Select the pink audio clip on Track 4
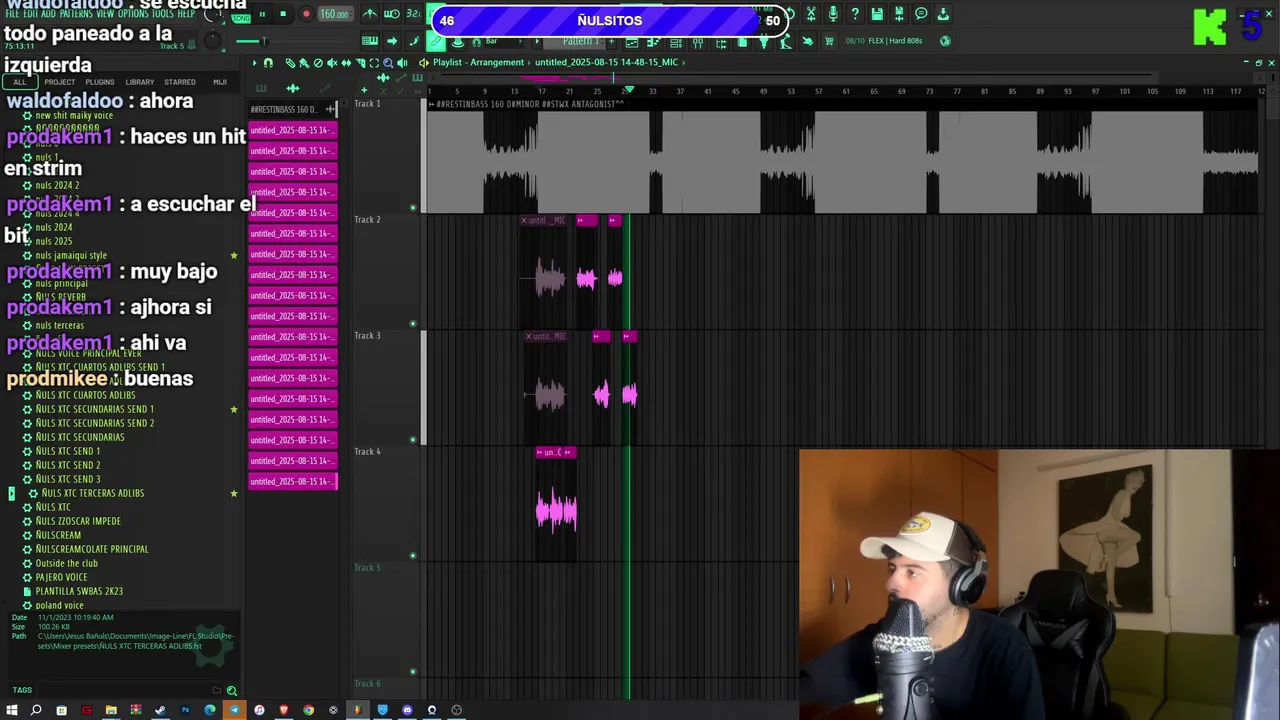The image size is (1280, 720). tap(556, 505)
